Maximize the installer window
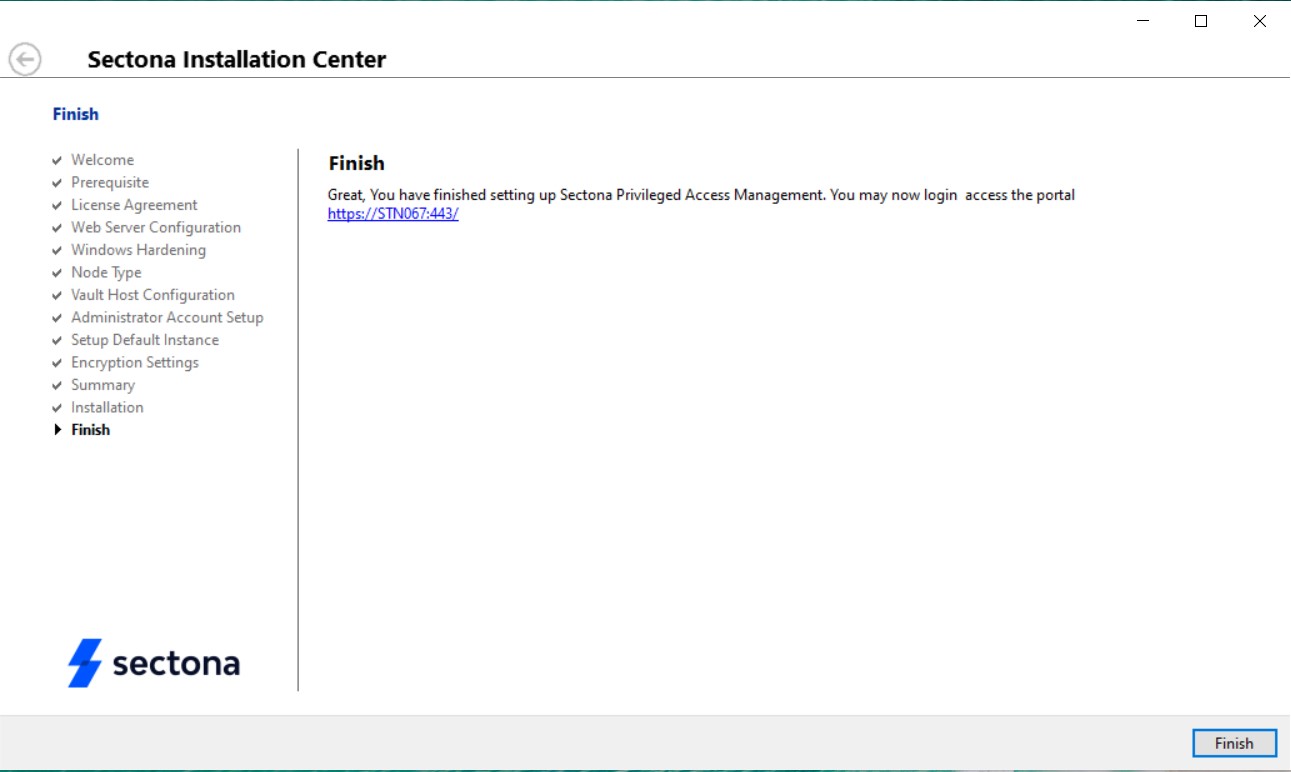This screenshot has height=772, width=1291. [1201, 21]
